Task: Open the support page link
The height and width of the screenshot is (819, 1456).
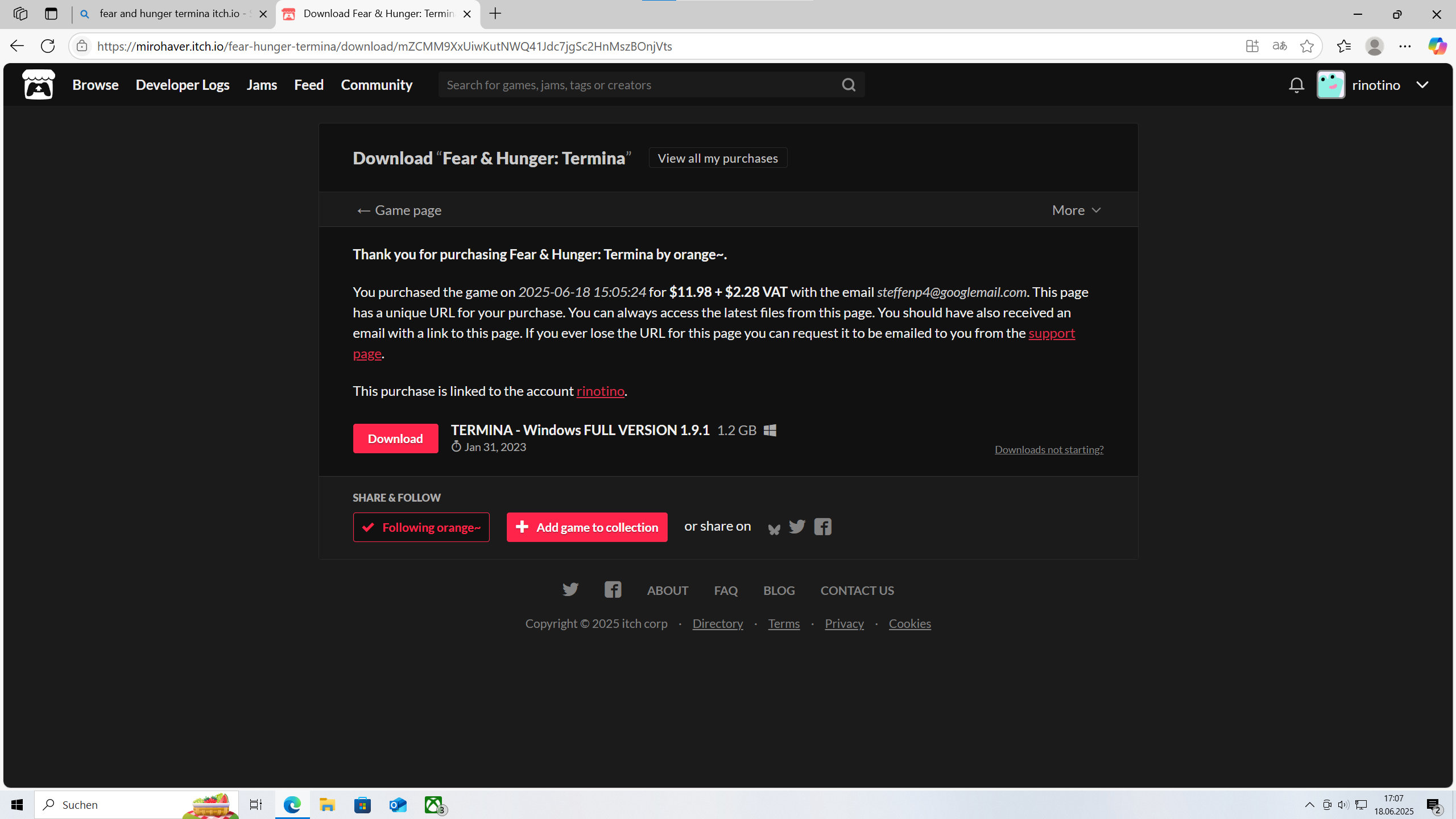Action: point(1052,333)
